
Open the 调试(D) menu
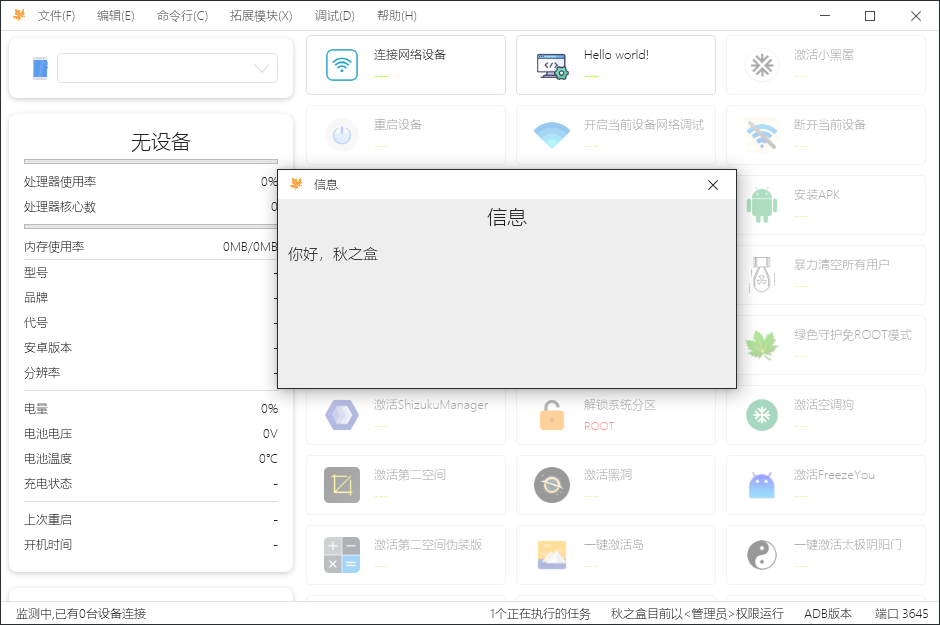[x=334, y=16]
